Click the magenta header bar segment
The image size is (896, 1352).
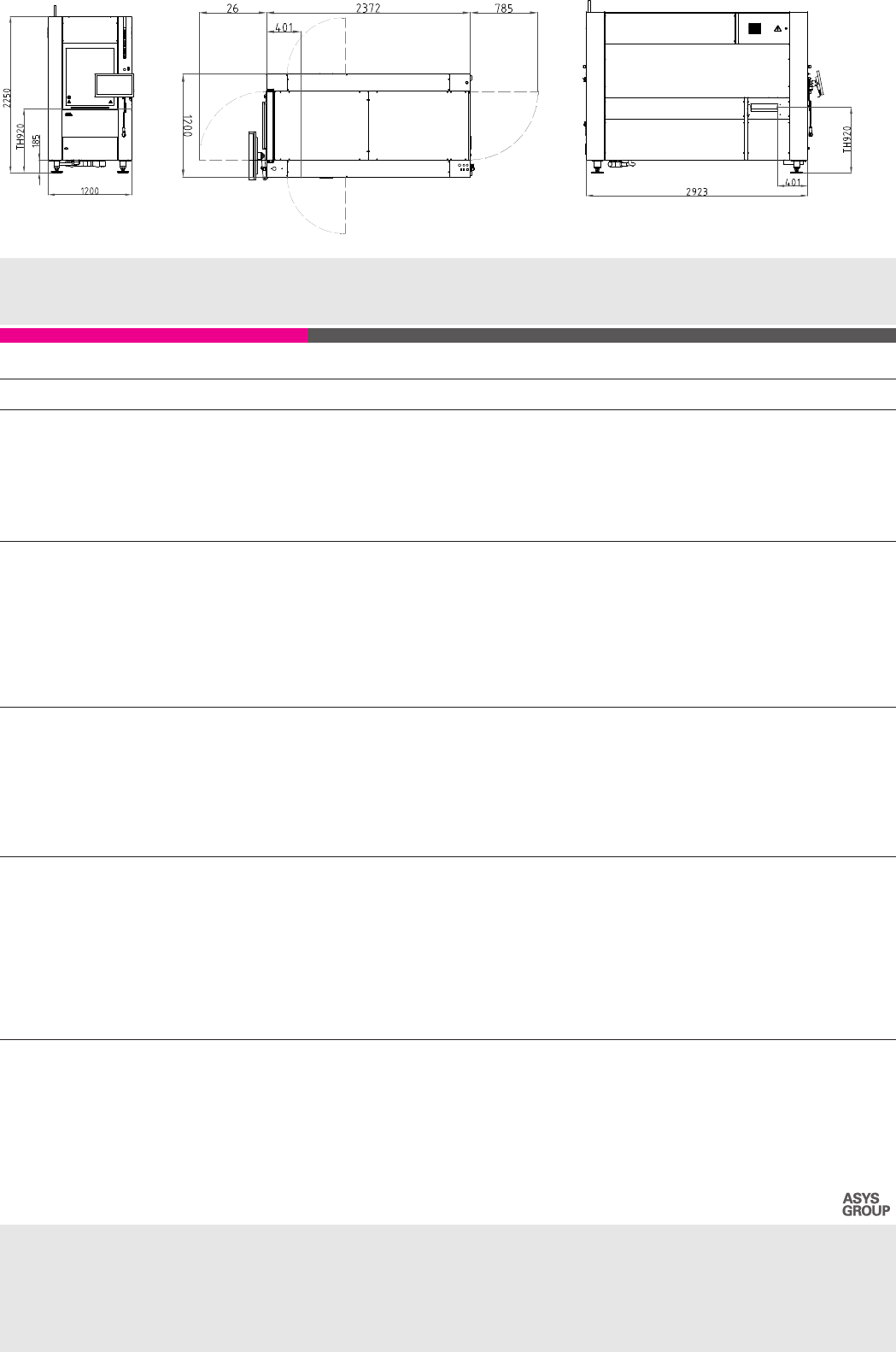[x=154, y=335]
